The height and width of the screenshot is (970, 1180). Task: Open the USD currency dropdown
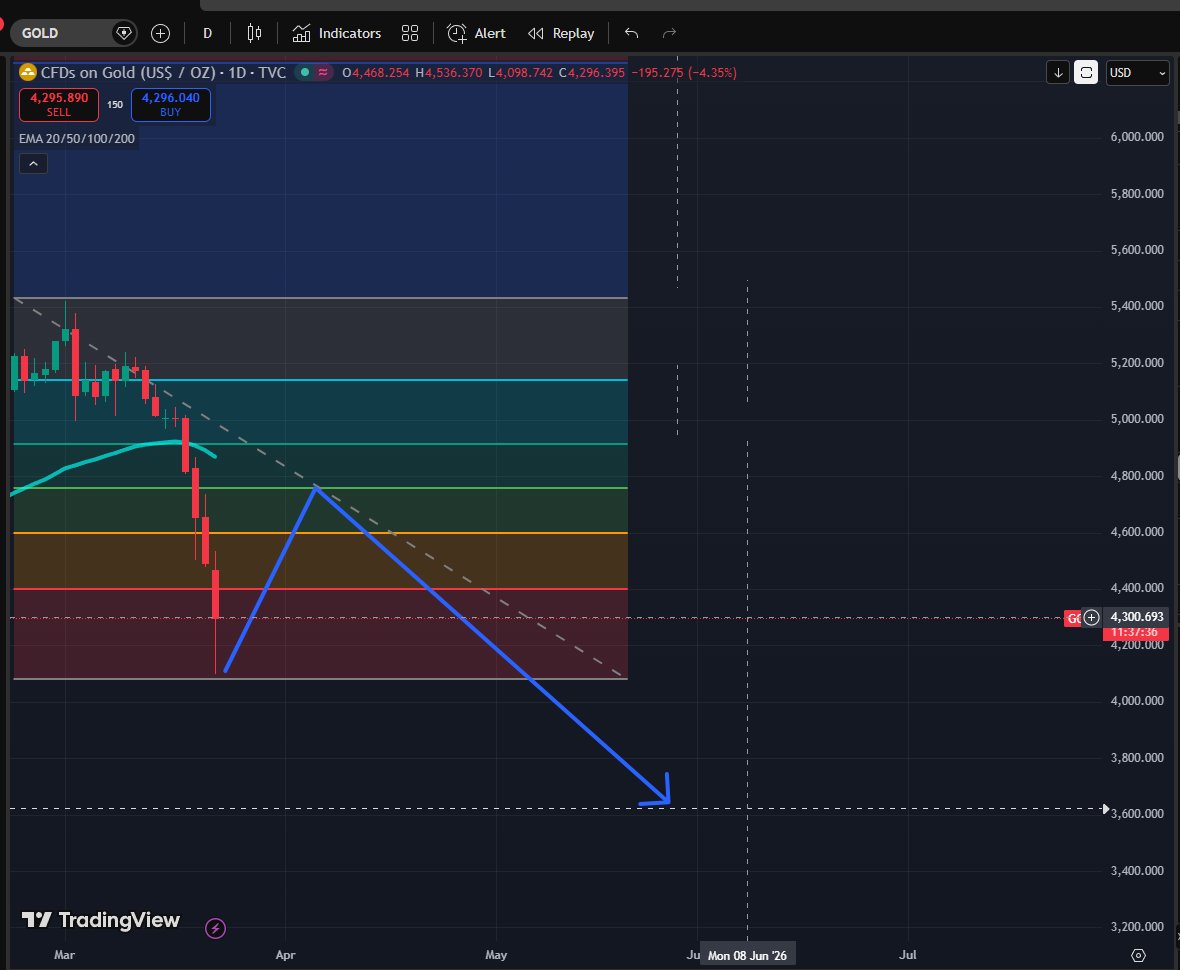point(1137,72)
